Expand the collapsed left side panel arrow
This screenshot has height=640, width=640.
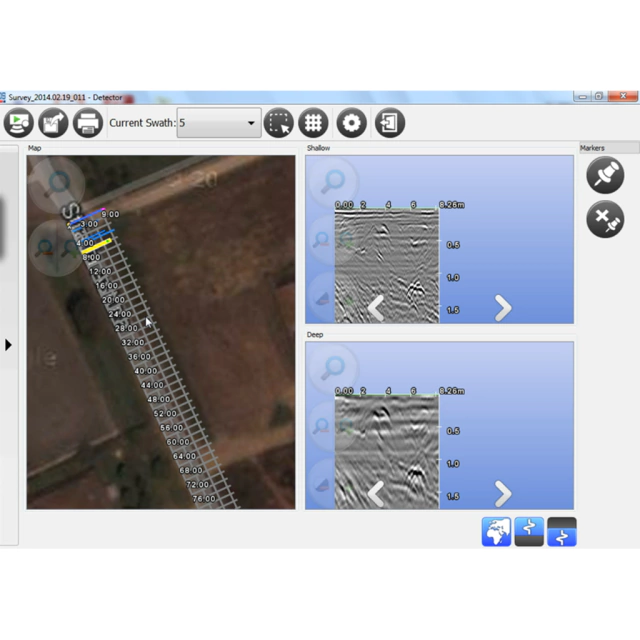click(8, 345)
